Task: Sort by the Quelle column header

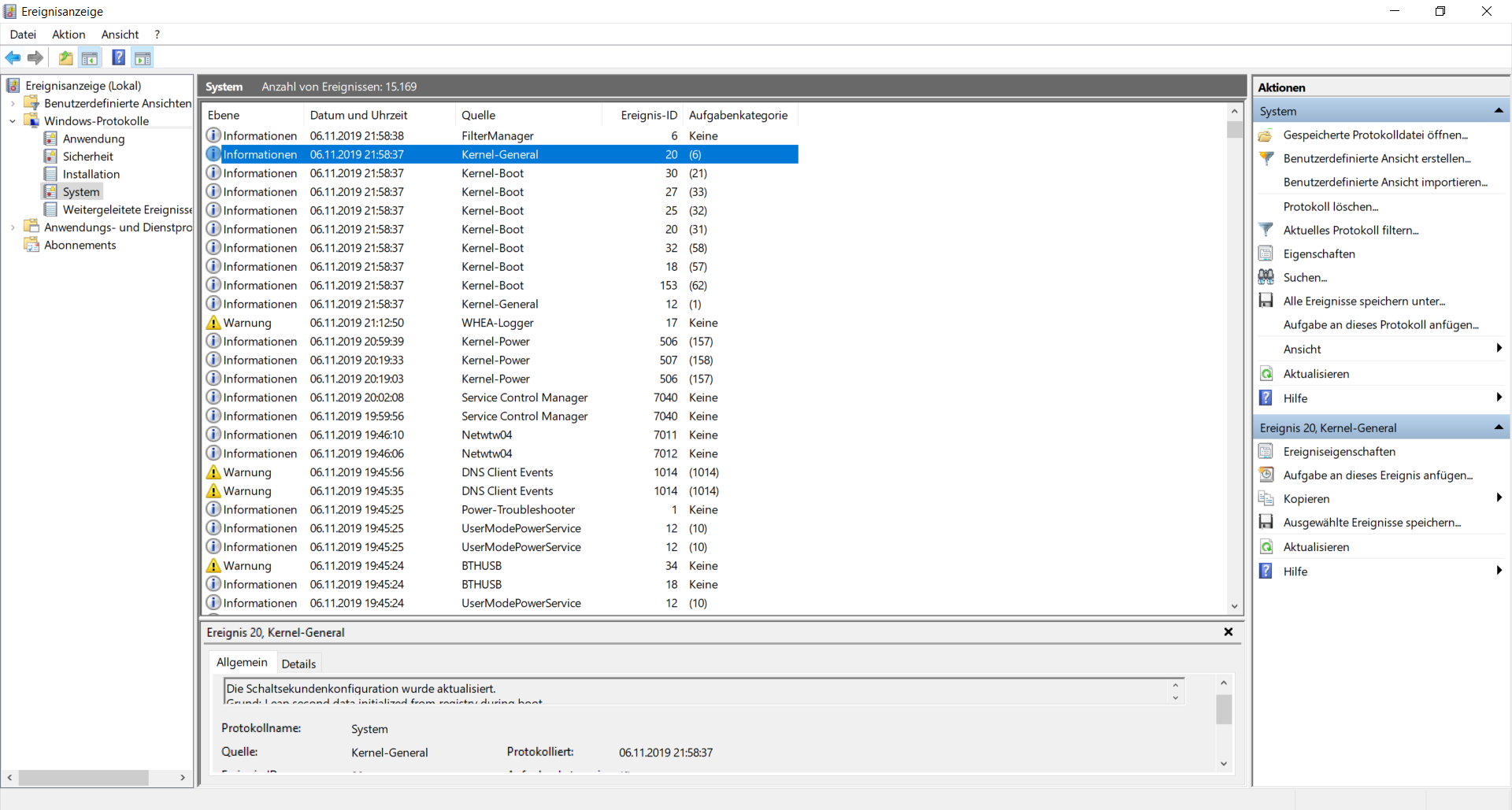Action: [x=528, y=115]
